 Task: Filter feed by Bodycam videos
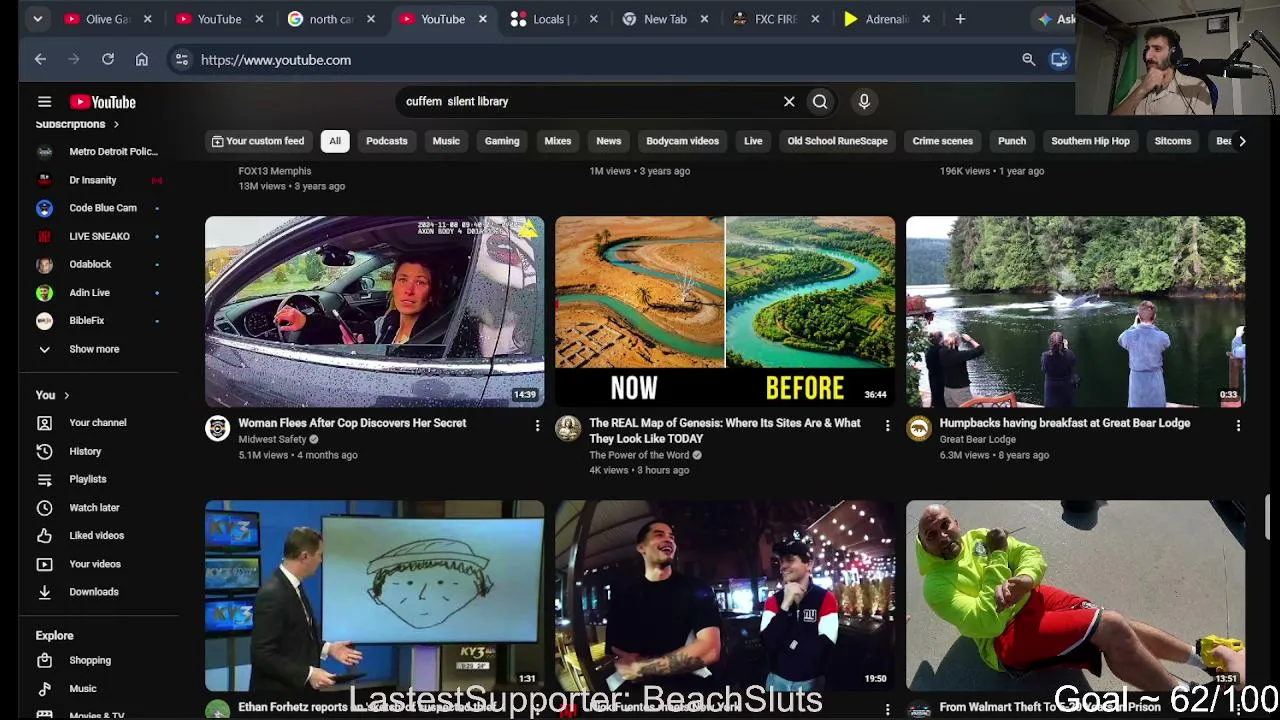coord(683,141)
